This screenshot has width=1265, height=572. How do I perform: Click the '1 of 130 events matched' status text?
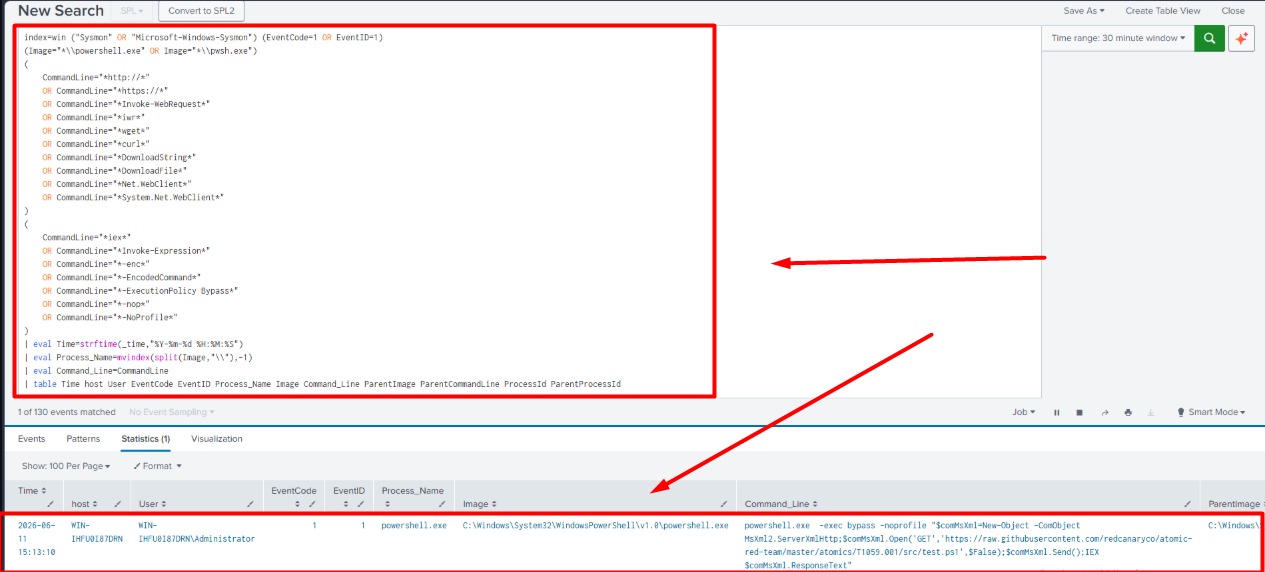click(65, 412)
